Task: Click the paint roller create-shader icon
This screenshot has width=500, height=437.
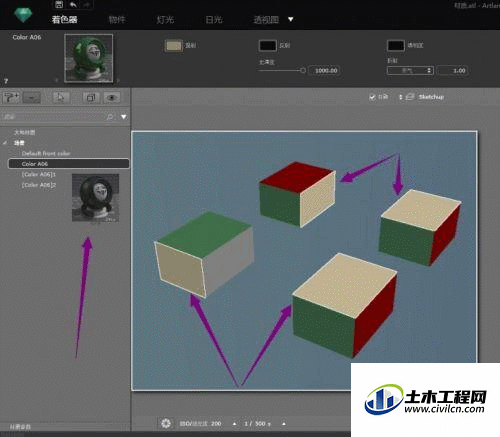Action: point(11,98)
